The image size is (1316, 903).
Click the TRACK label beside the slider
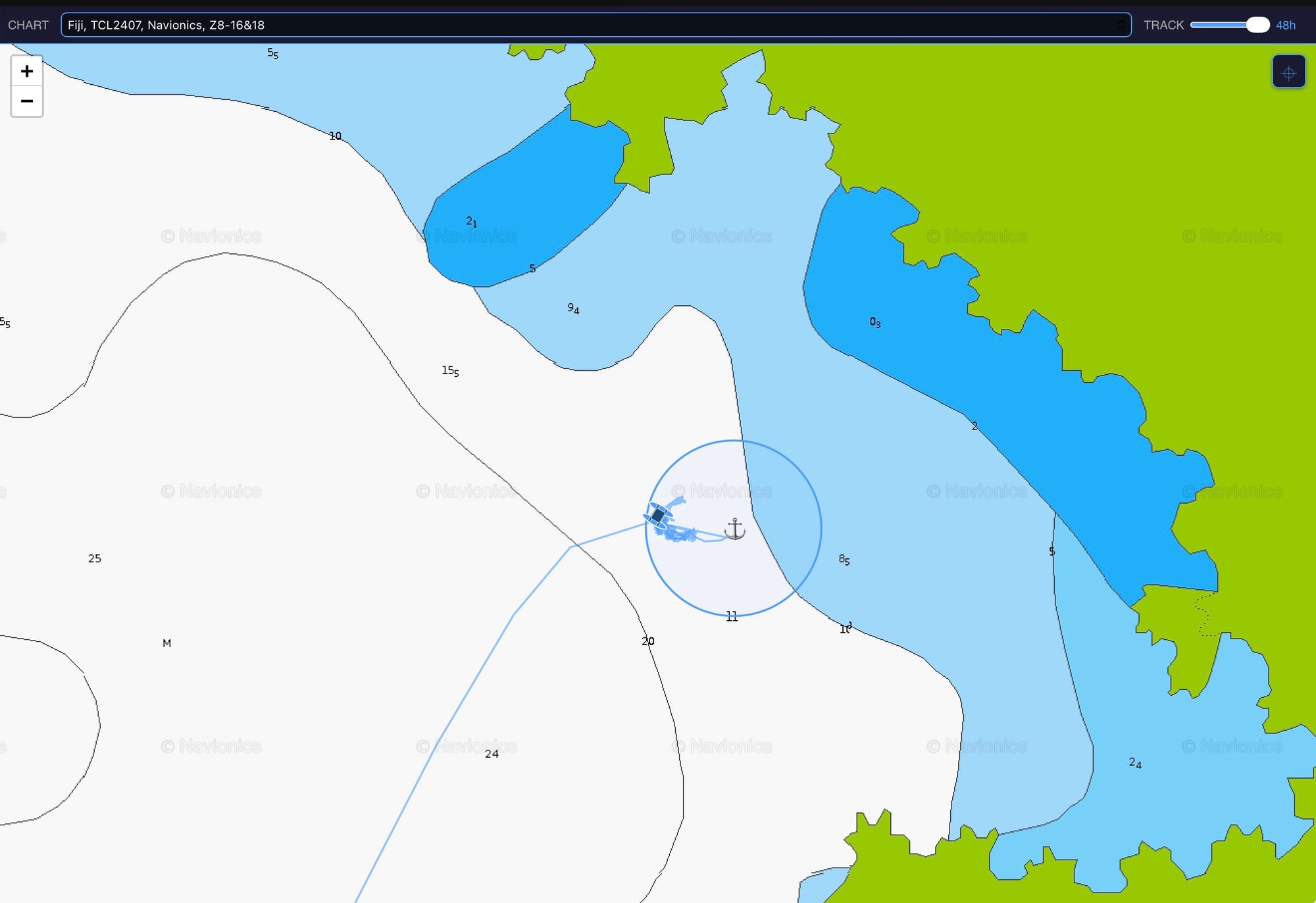point(1163,25)
